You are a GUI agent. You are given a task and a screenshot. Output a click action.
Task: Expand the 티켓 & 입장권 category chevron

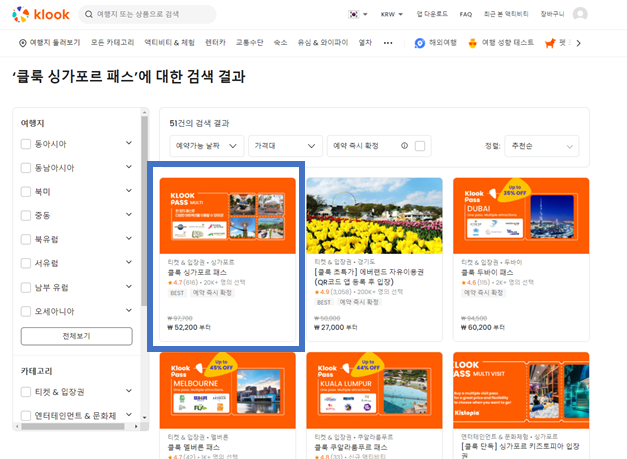pyautogui.click(x=129, y=391)
